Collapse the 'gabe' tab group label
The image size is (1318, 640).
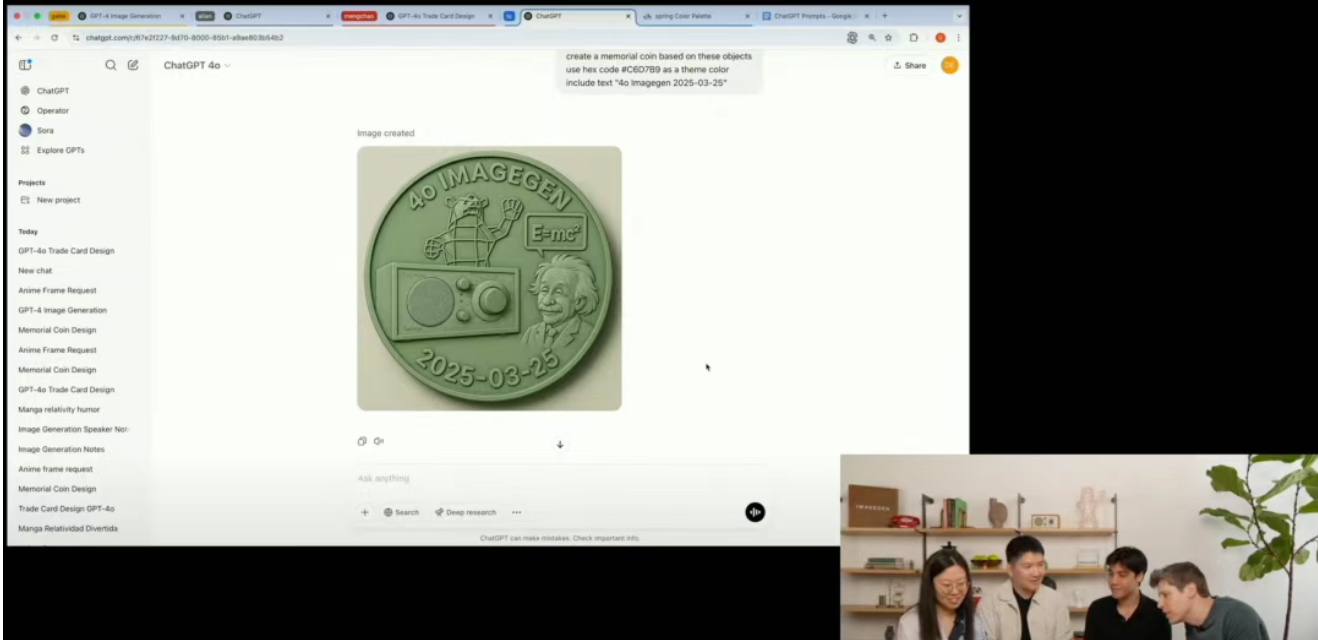point(59,16)
